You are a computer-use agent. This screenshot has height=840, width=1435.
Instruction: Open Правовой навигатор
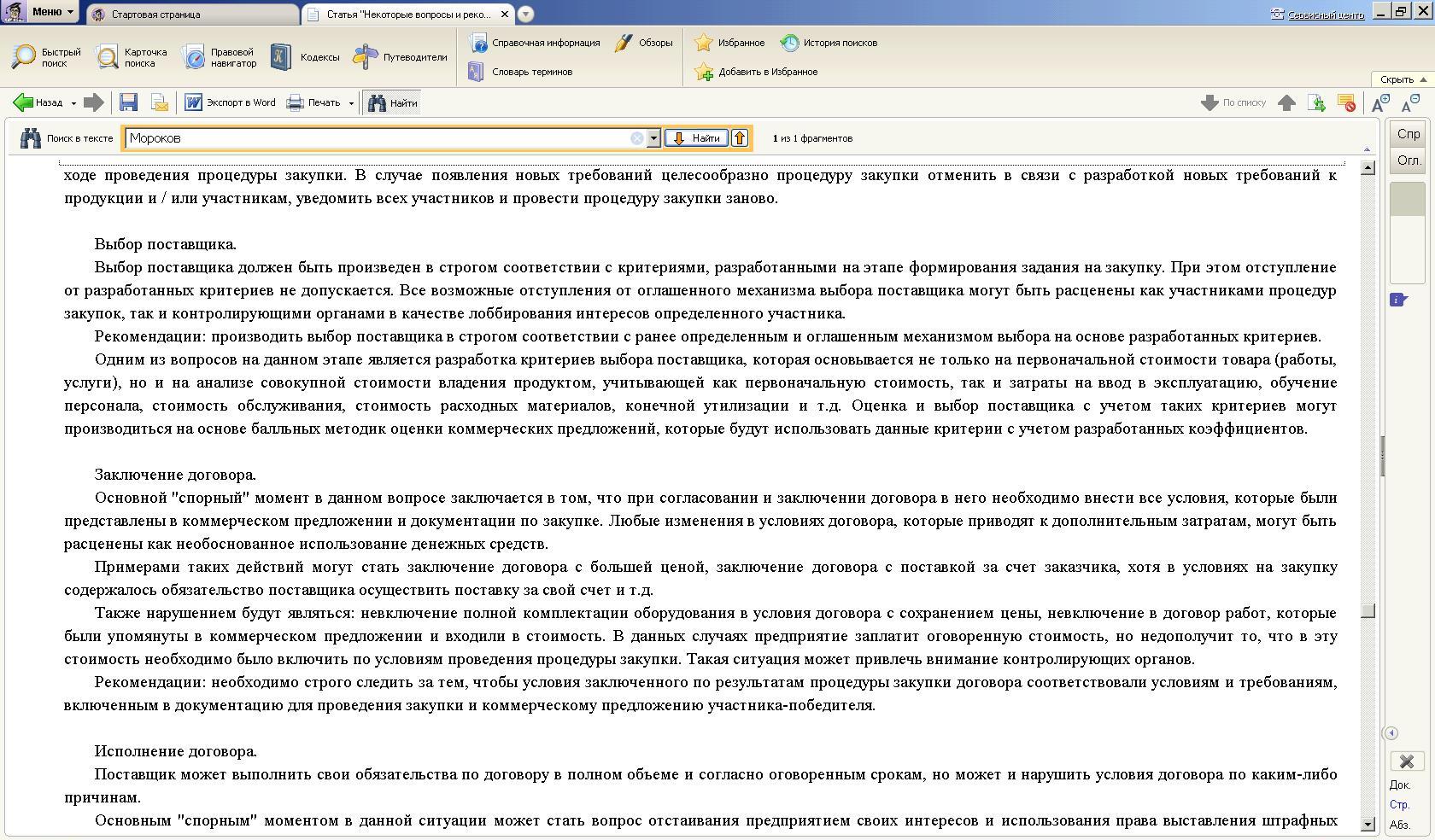click(220, 57)
